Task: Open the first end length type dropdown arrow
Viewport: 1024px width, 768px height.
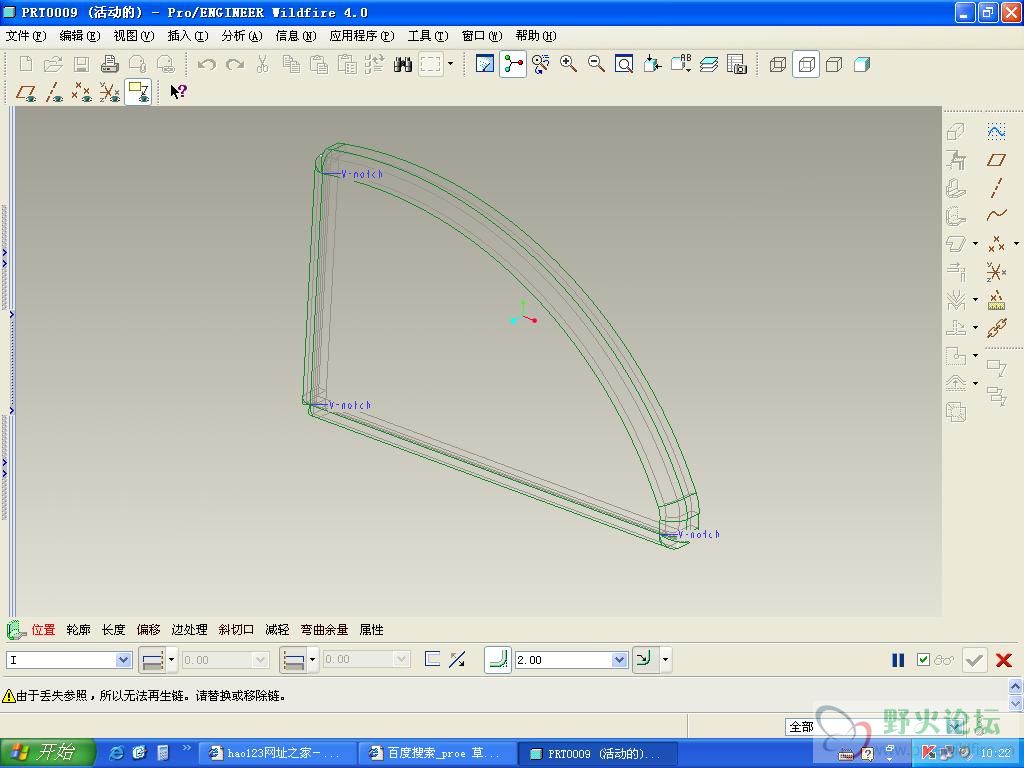Action: [172, 660]
